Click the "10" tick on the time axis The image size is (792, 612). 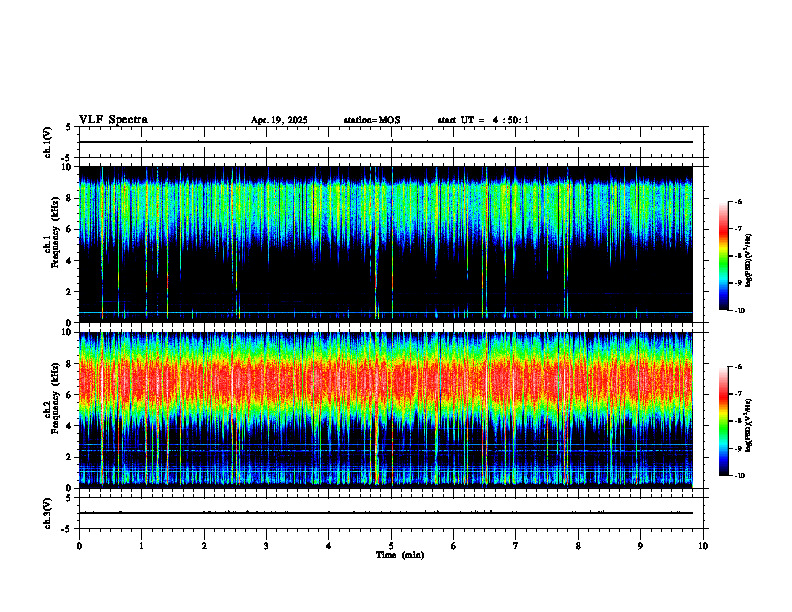pos(703,546)
